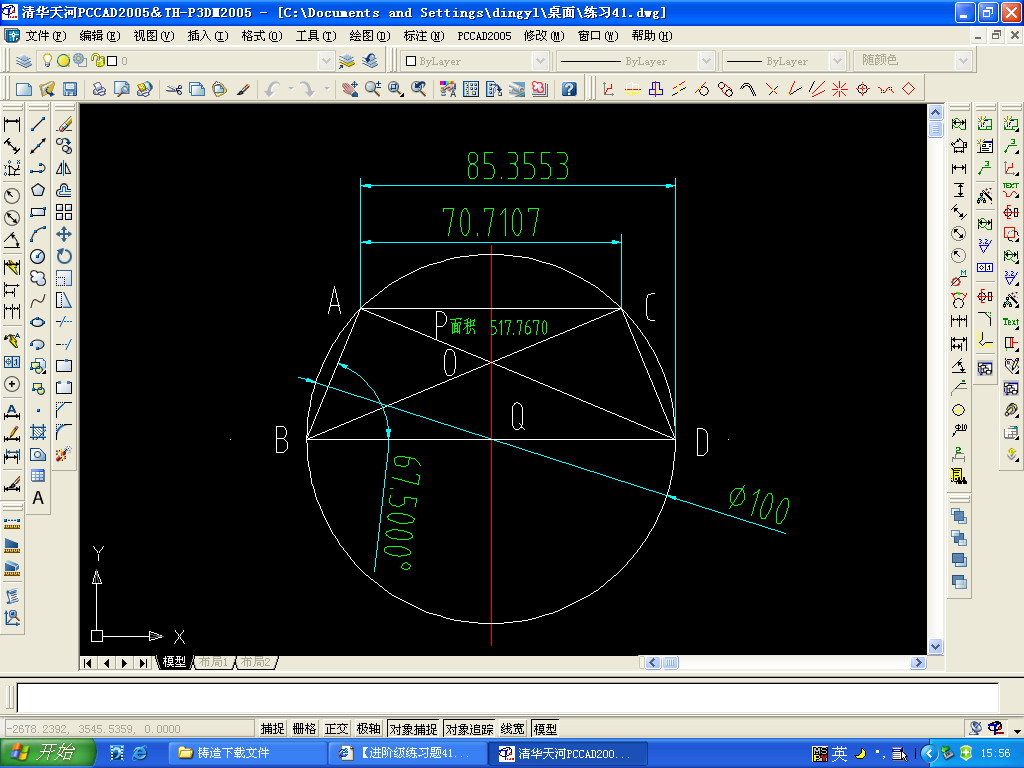Select the Aligned Dimension tool
The image size is (1024, 768).
[x=12, y=146]
